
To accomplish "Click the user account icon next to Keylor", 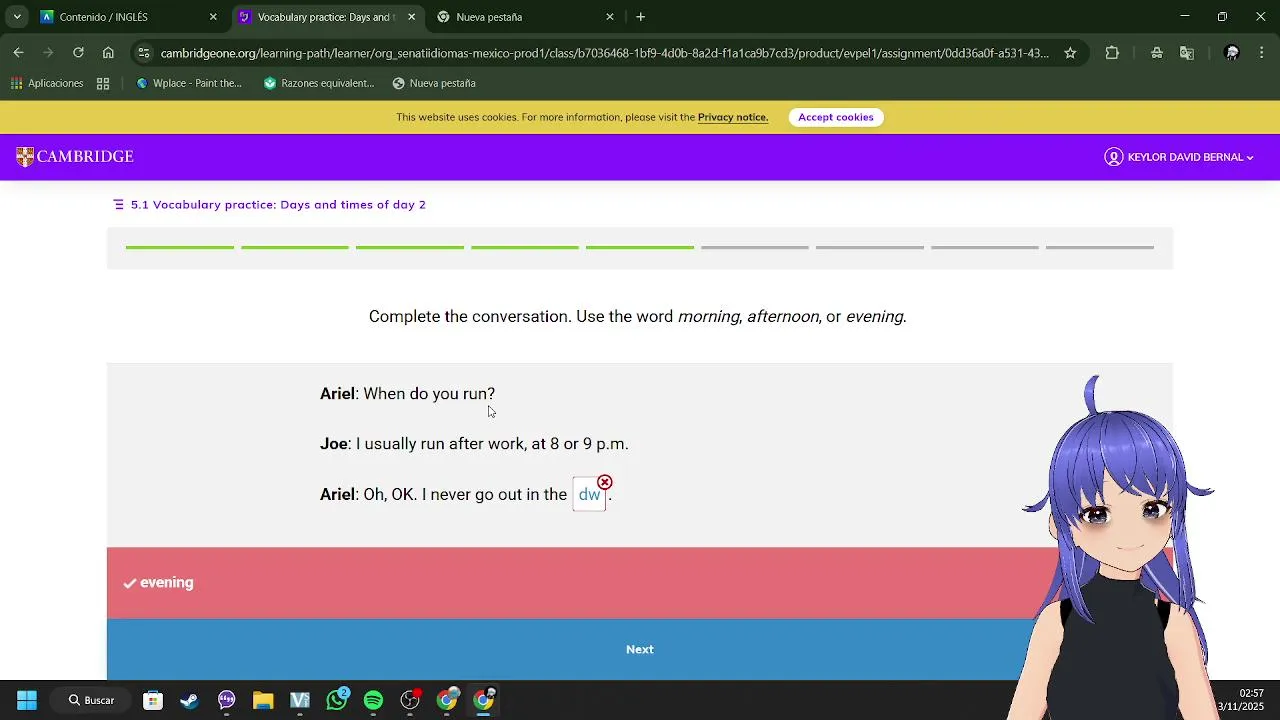I will 1113,157.
